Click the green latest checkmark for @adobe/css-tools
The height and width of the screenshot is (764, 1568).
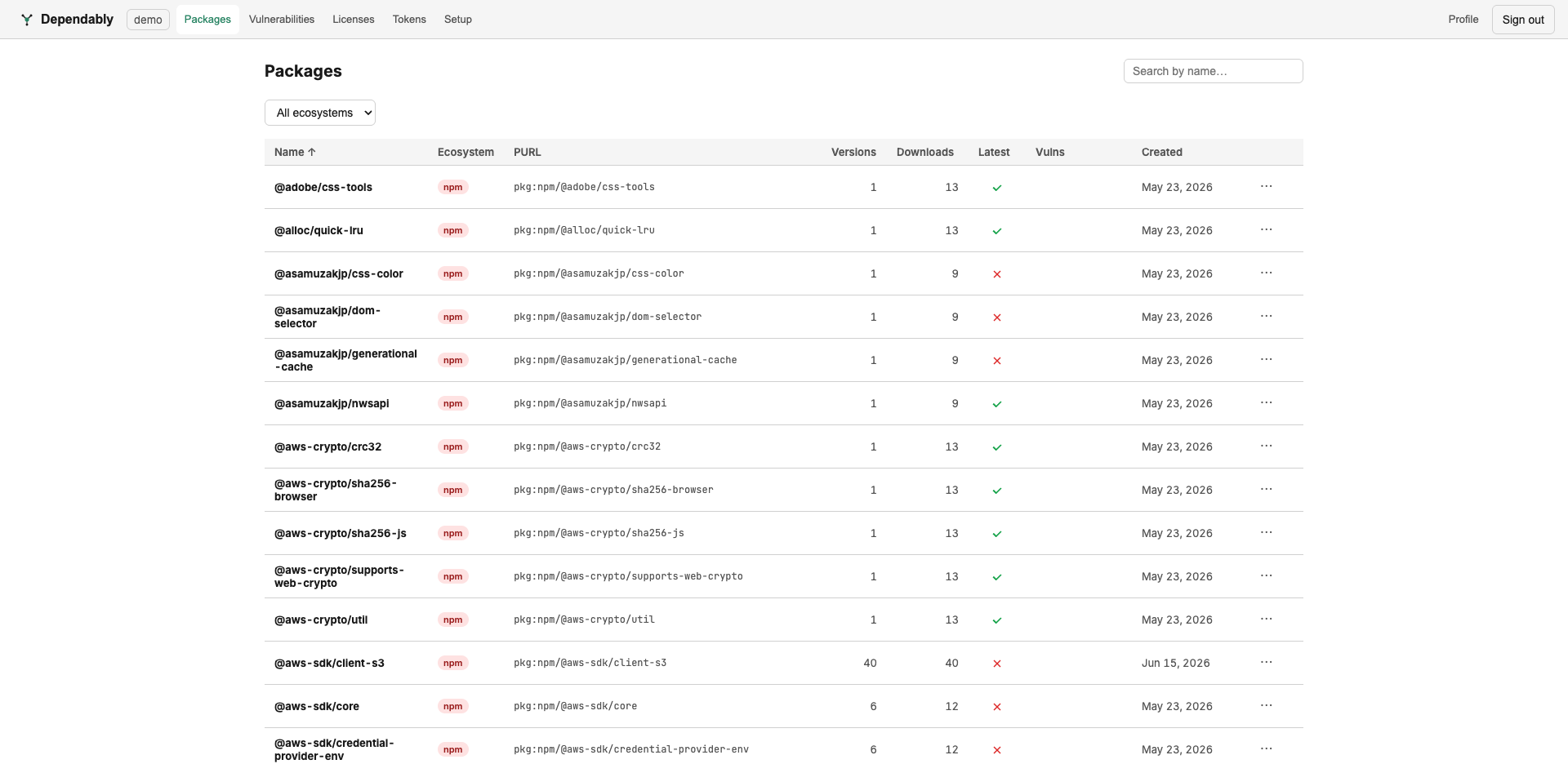[996, 188]
